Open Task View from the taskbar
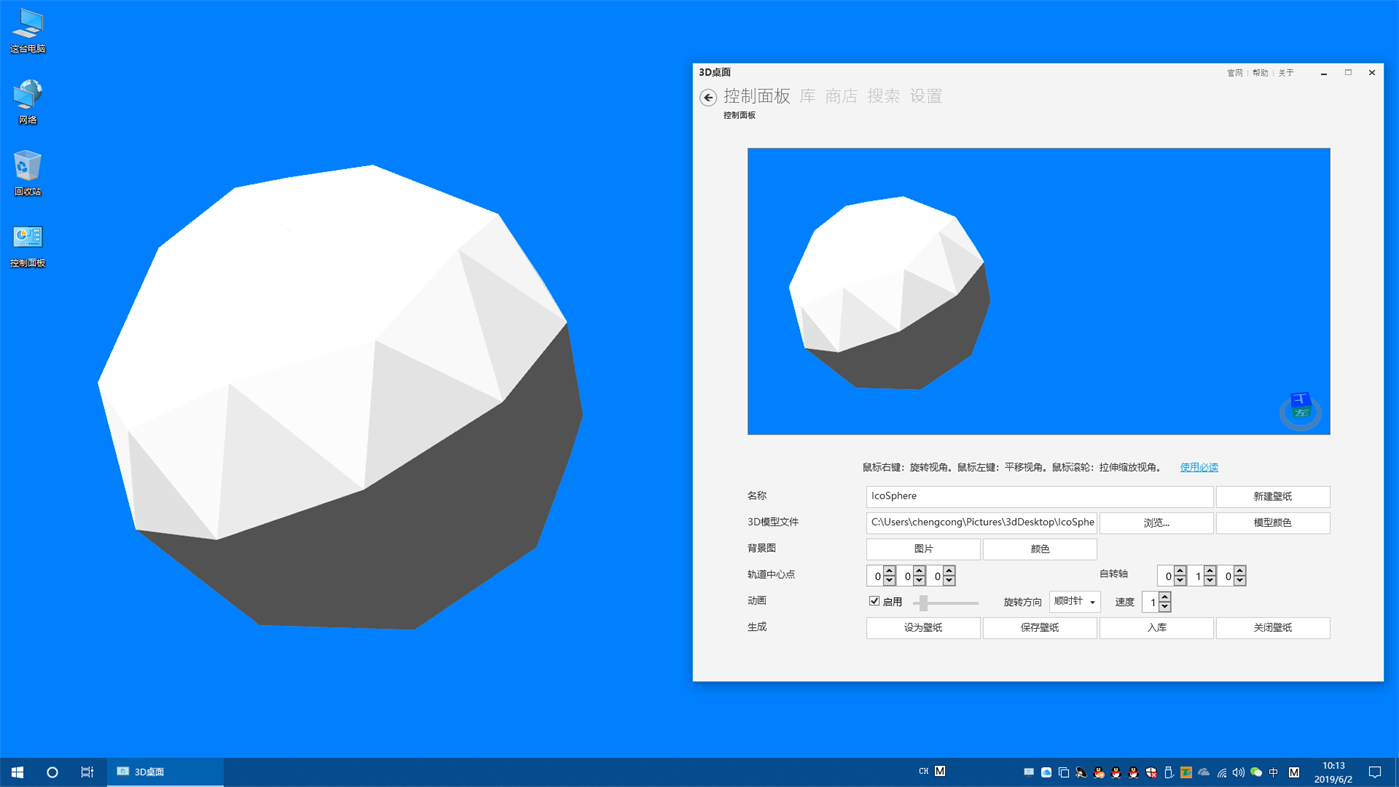This screenshot has width=1399, height=787. point(86,771)
